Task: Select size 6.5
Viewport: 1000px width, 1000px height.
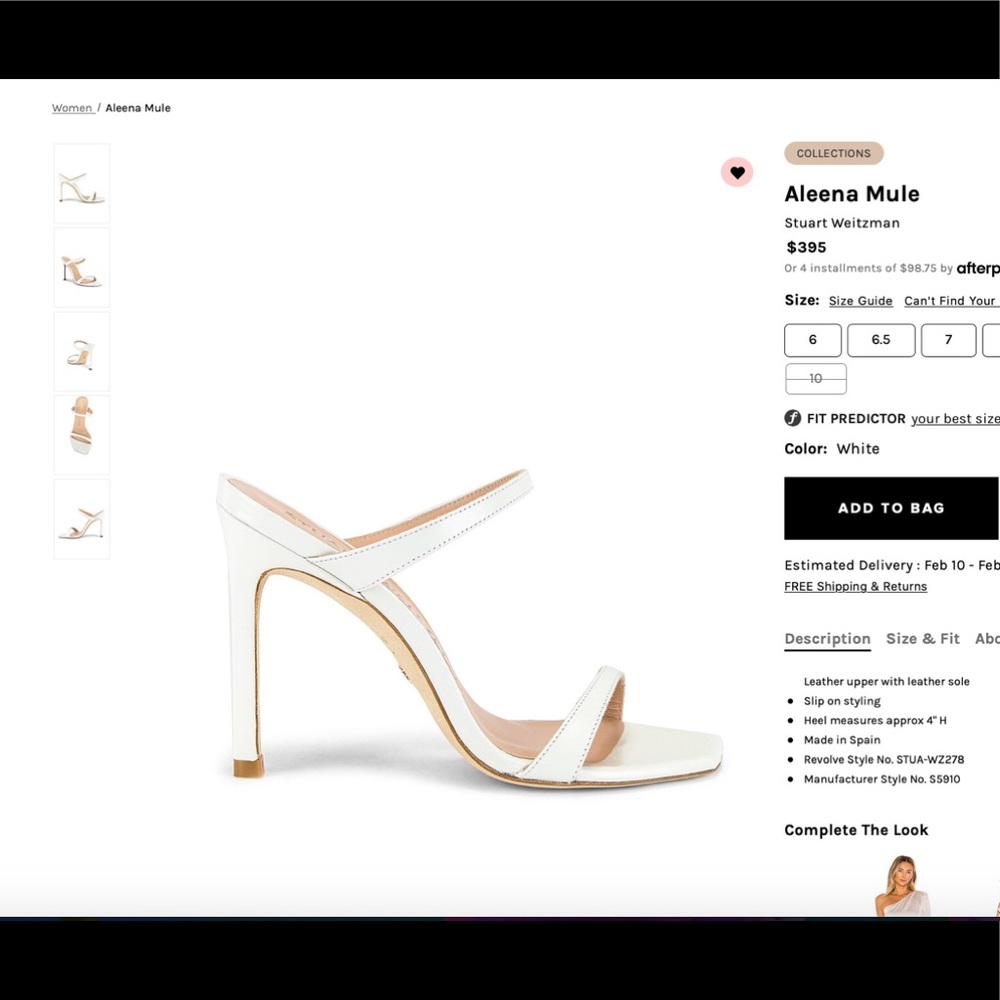Action: pyautogui.click(x=880, y=340)
